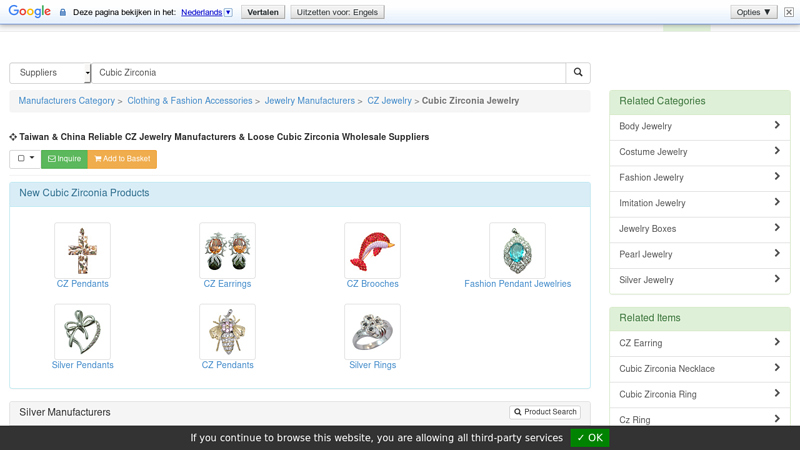The width and height of the screenshot is (800, 450).
Task: Open the Suppliers search type dropdown
Action: click(x=50, y=73)
